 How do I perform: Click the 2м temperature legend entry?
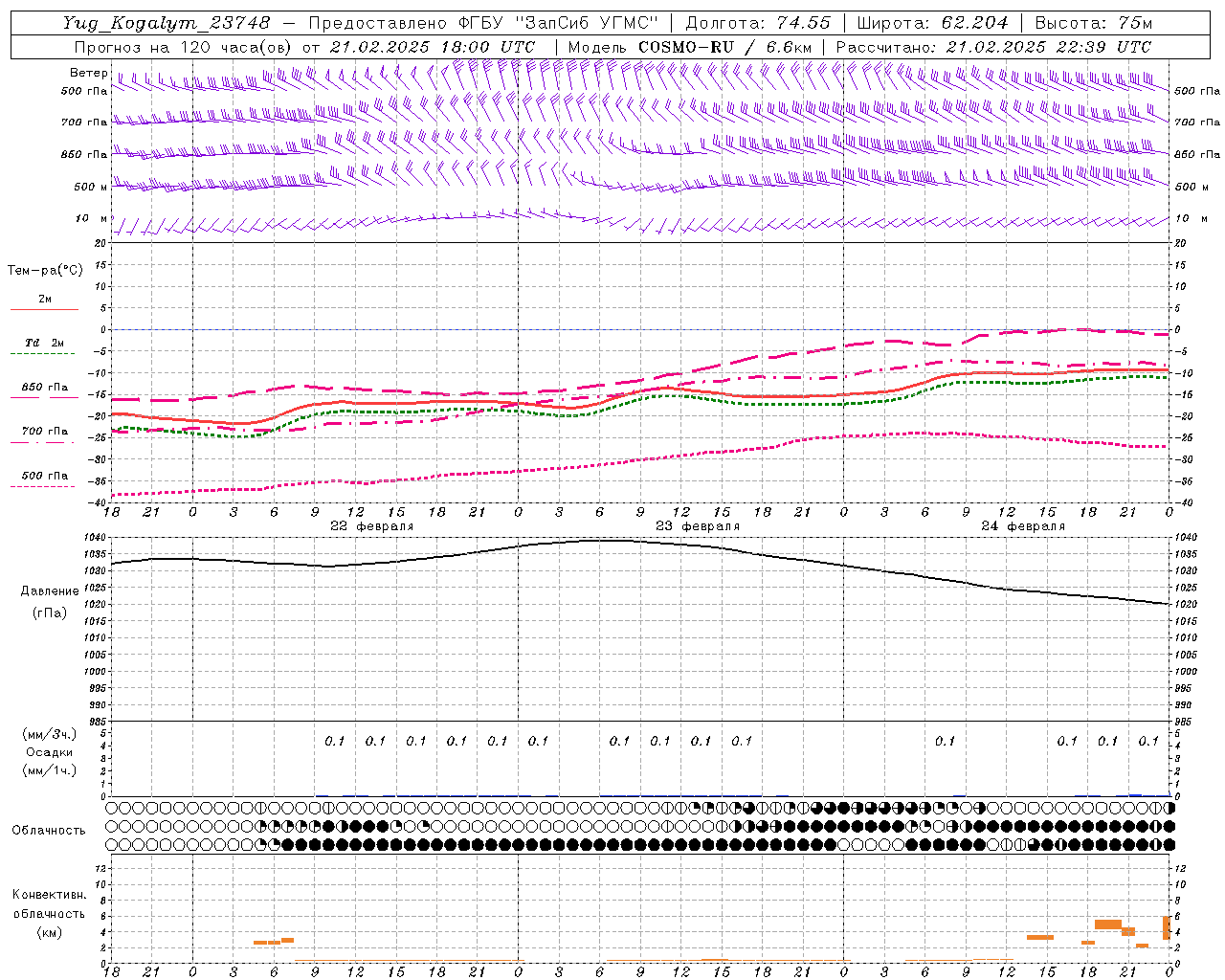[45, 299]
